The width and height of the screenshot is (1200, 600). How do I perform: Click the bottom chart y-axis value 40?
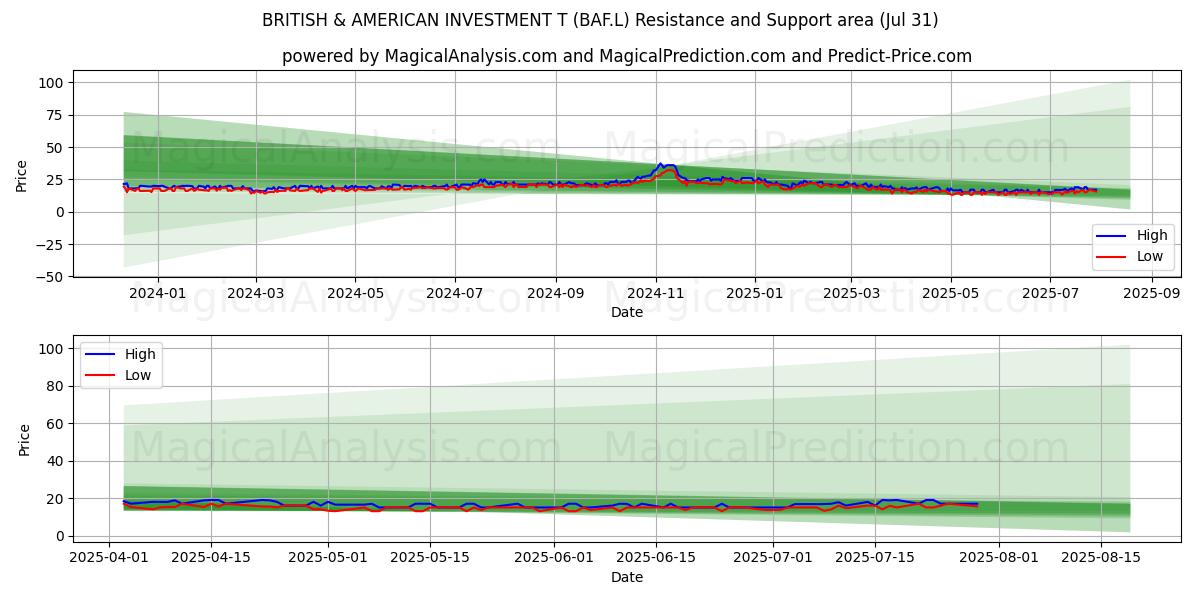pyautogui.click(x=57, y=461)
